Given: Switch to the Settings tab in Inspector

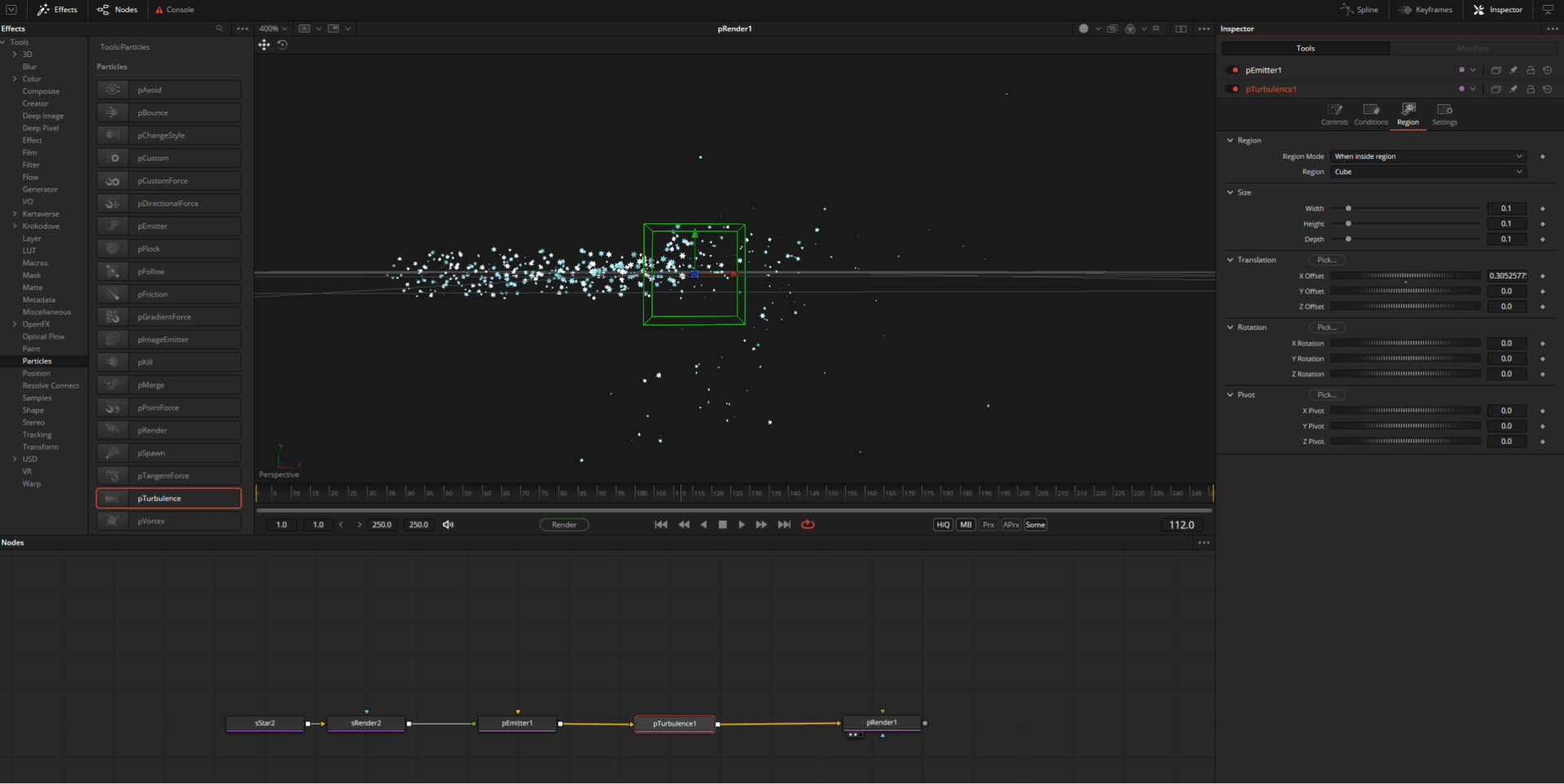Looking at the screenshot, I should 1444,114.
